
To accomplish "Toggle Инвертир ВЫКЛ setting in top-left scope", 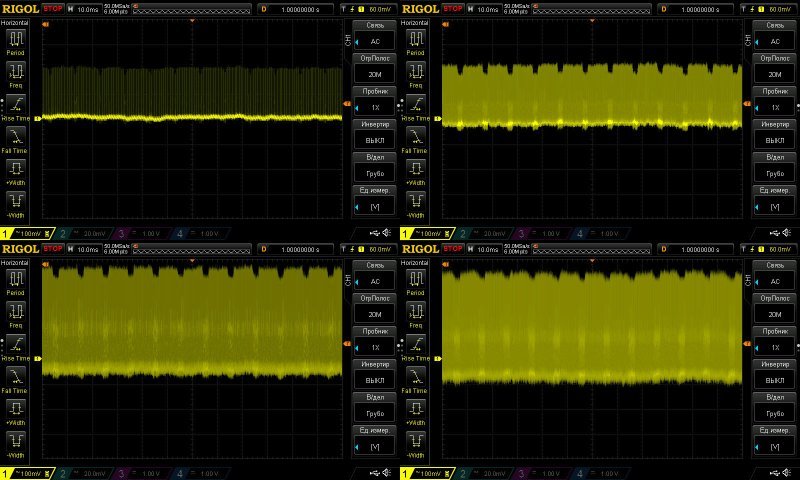I will [375, 135].
